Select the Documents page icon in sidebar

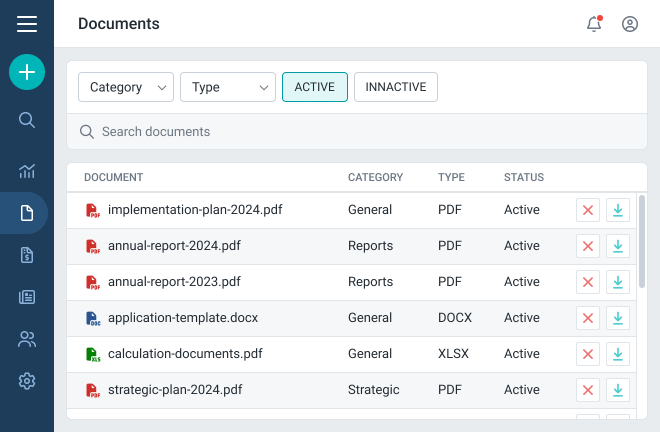point(27,213)
